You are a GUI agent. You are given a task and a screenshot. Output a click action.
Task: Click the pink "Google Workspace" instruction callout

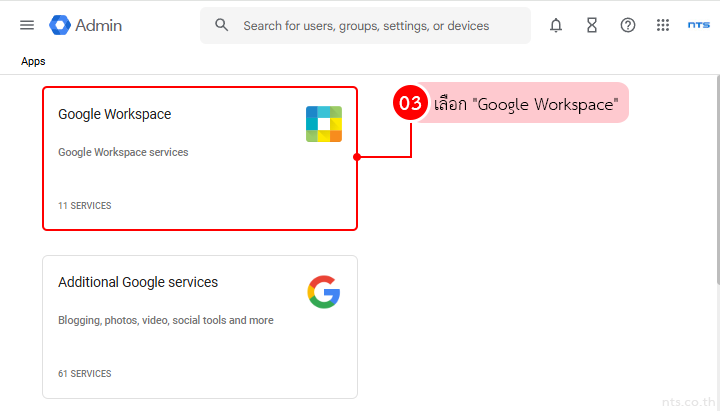pyautogui.click(x=526, y=103)
